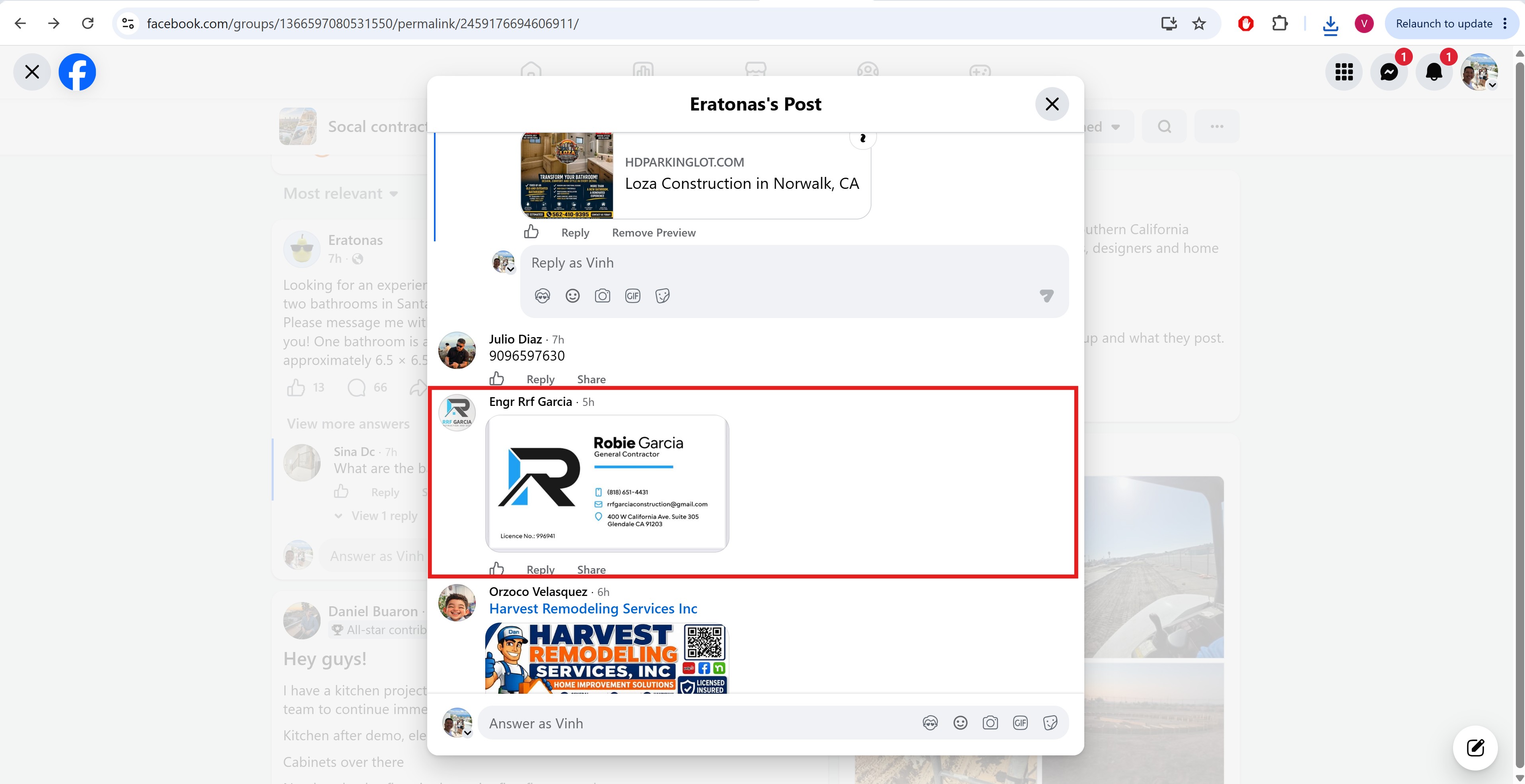Add an avatar sticker in the Reply as Vinh box
The width and height of the screenshot is (1525, 784).
pos(542,296)
